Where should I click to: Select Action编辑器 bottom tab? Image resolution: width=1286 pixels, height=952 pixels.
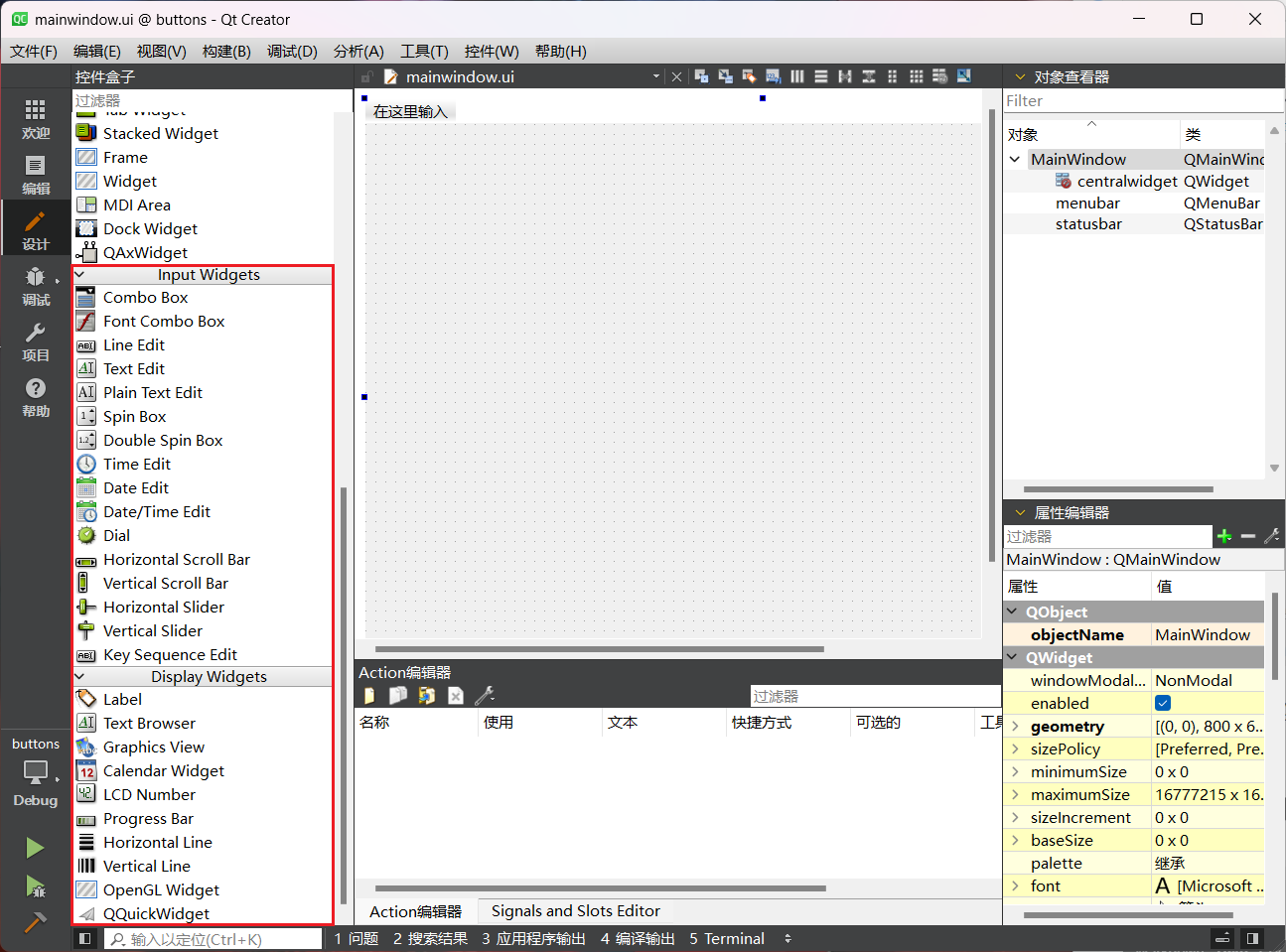(415, 911)
